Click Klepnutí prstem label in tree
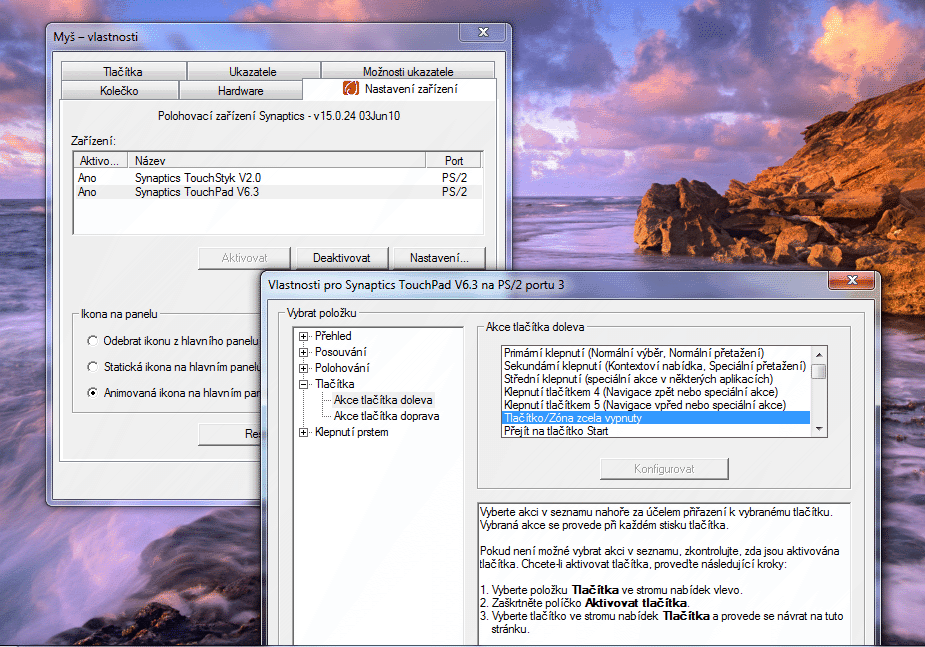The height and width of the screenshot is (647, 925). point(352,432)
